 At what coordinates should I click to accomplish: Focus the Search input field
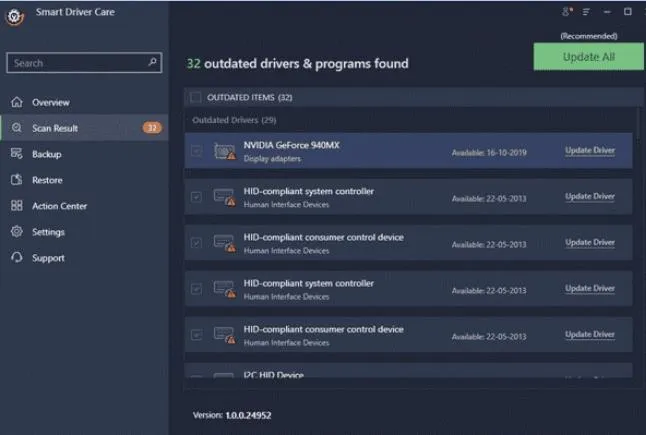[x=75, y=63]
